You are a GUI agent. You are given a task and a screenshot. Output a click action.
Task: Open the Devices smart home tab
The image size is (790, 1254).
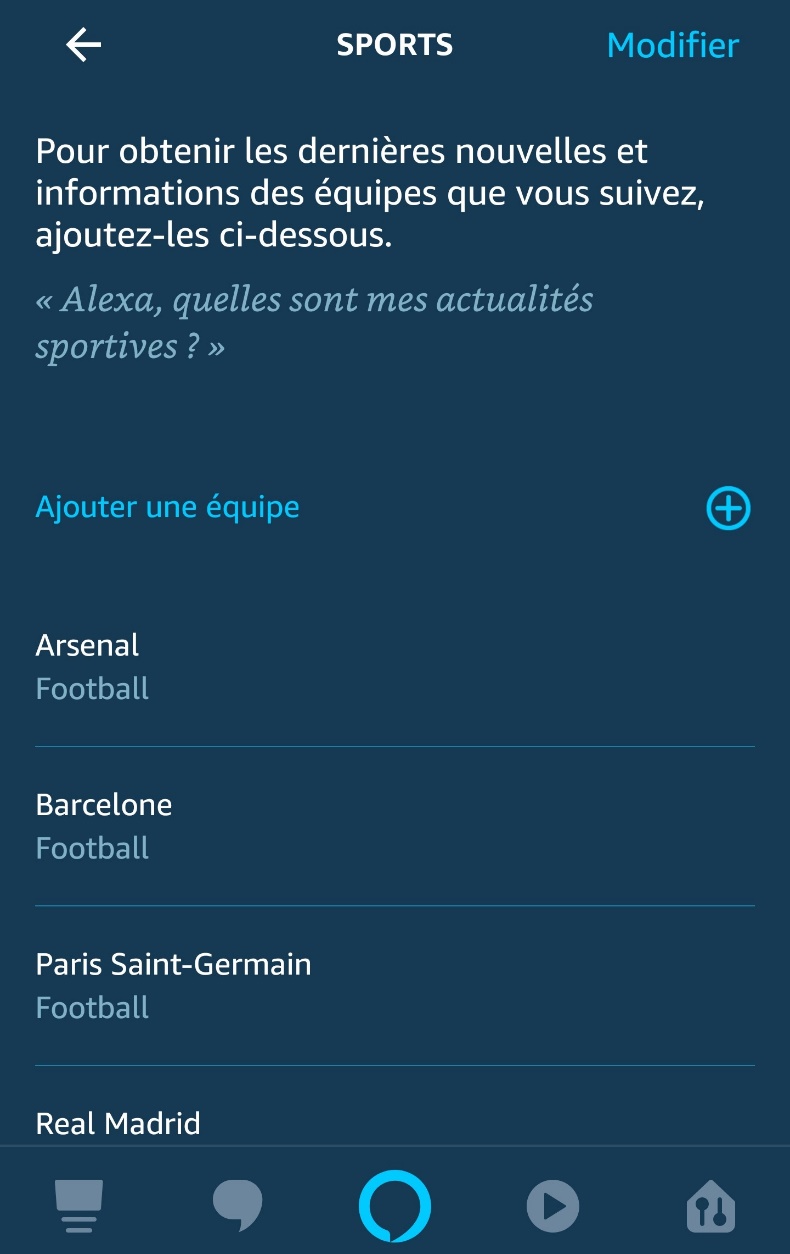[x=711, y=1204]
